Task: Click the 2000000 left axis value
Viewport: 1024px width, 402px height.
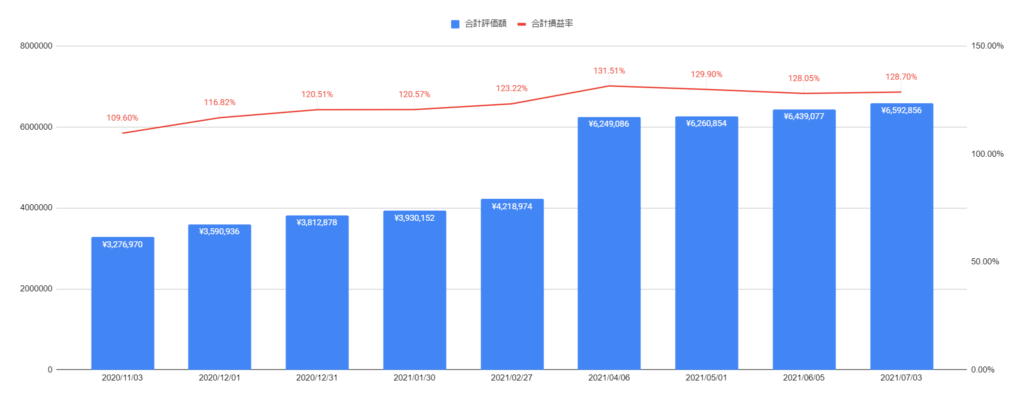Action: [x=37, y=289]
